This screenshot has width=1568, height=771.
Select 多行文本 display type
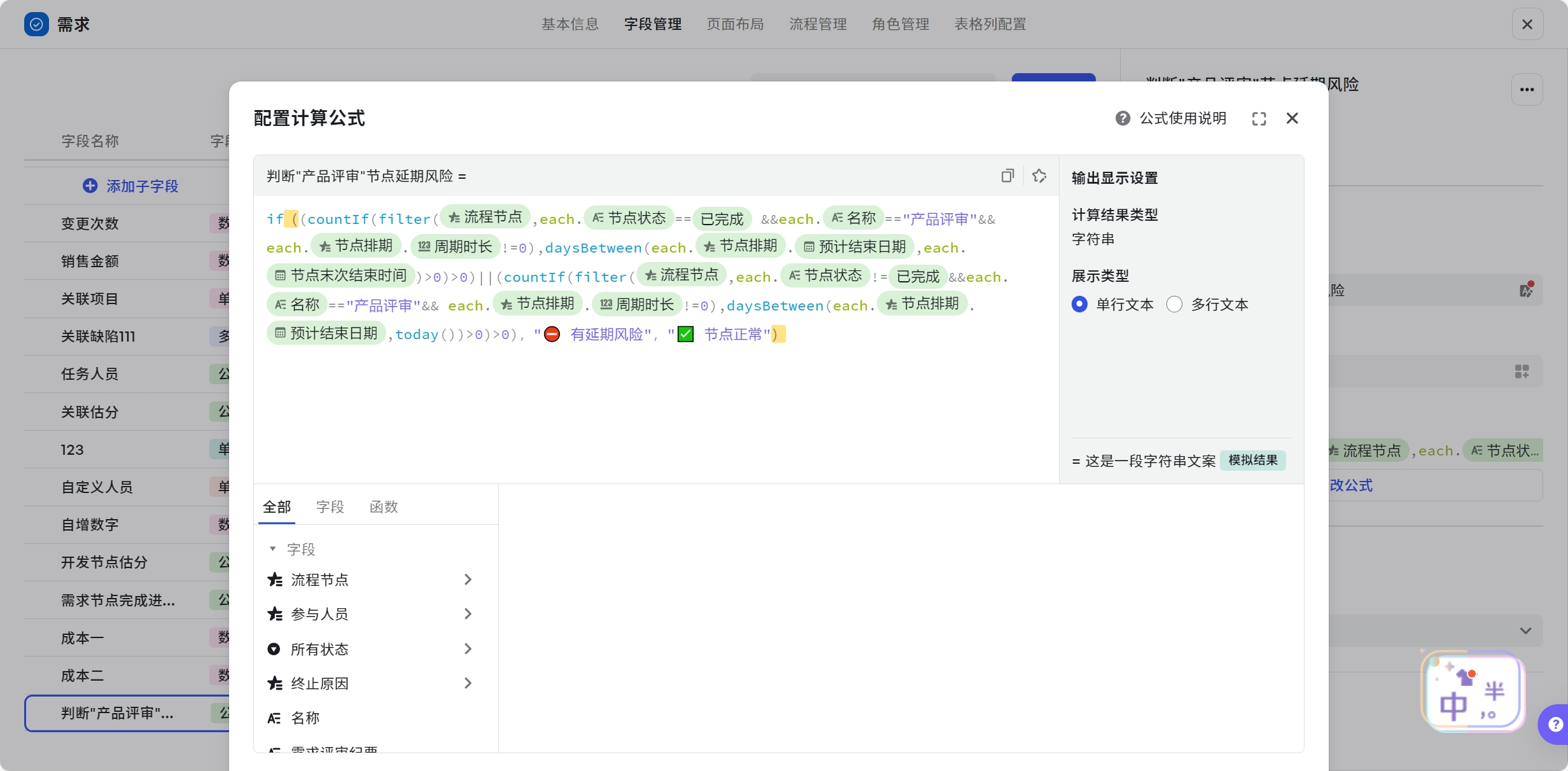(1174, 305)
